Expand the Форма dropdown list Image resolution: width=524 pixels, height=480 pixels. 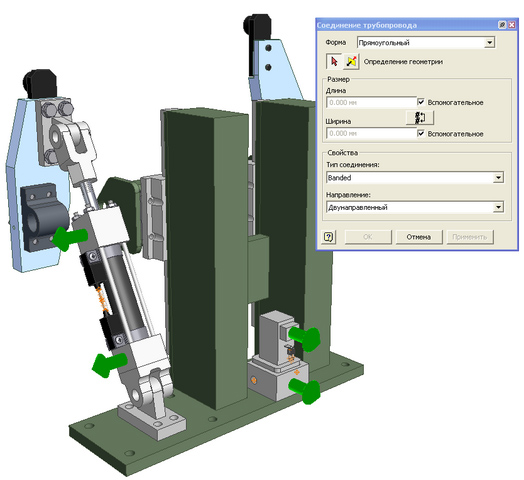489,43
